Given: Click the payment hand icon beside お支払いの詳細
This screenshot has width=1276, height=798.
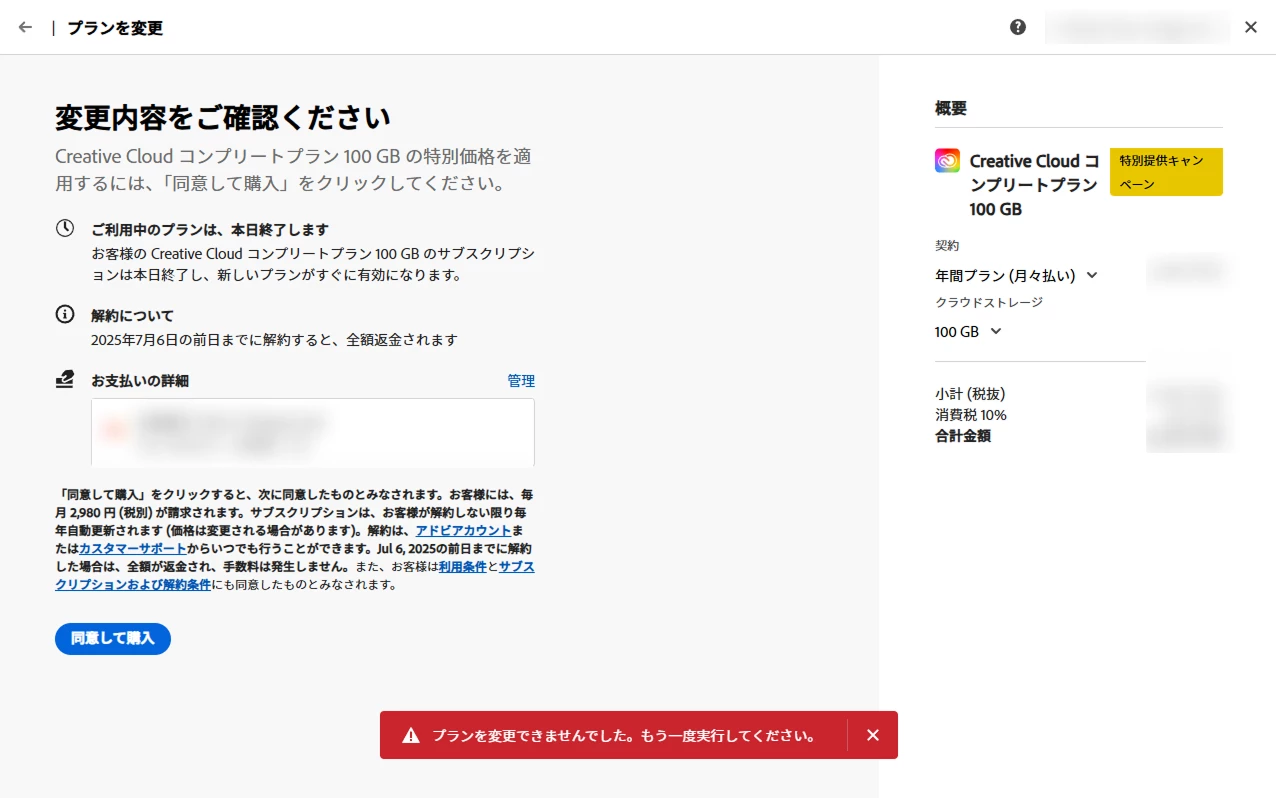Looking at the screenshot, I should tap(65, 379).
